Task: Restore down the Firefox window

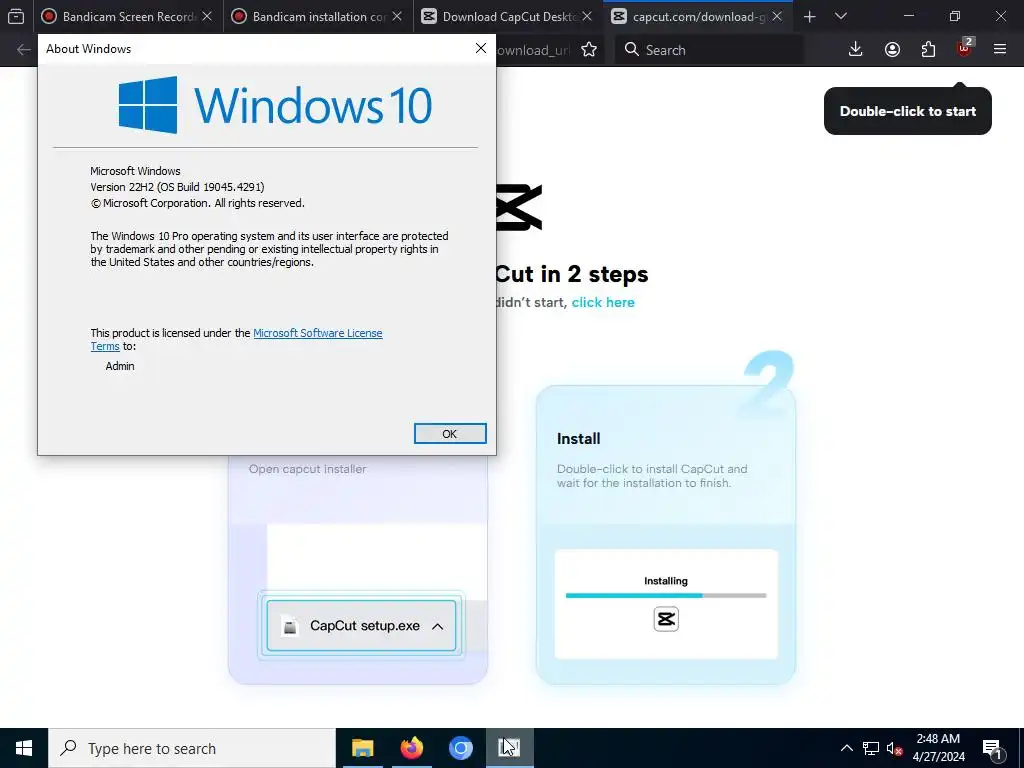Action: (x=955, y=16)
